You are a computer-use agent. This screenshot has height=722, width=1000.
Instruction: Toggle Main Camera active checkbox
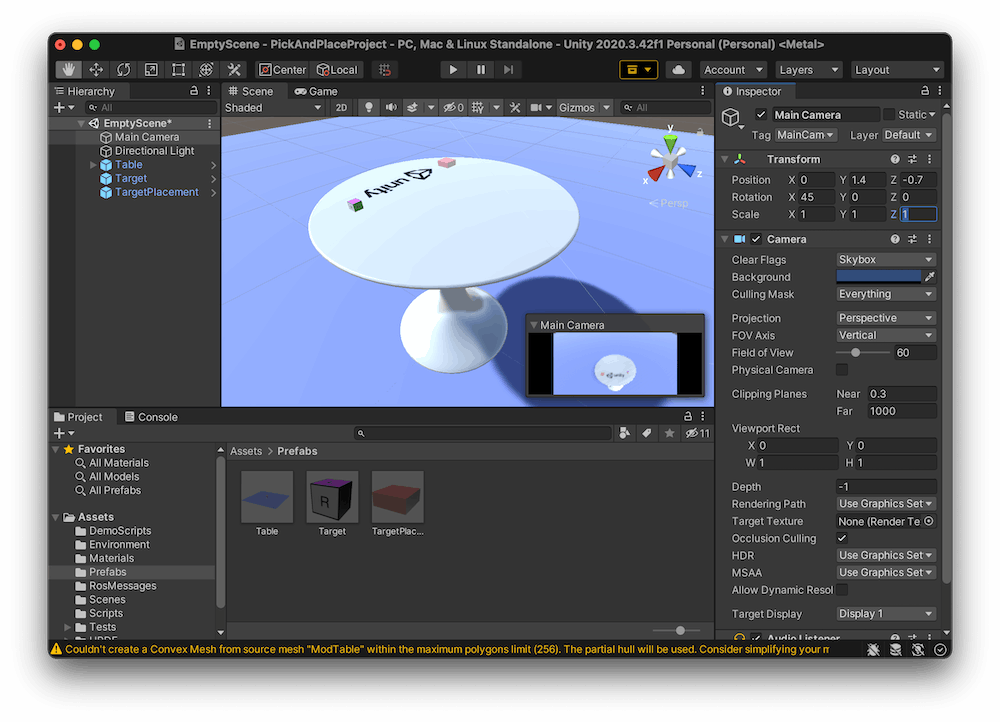tap(761, 115)
